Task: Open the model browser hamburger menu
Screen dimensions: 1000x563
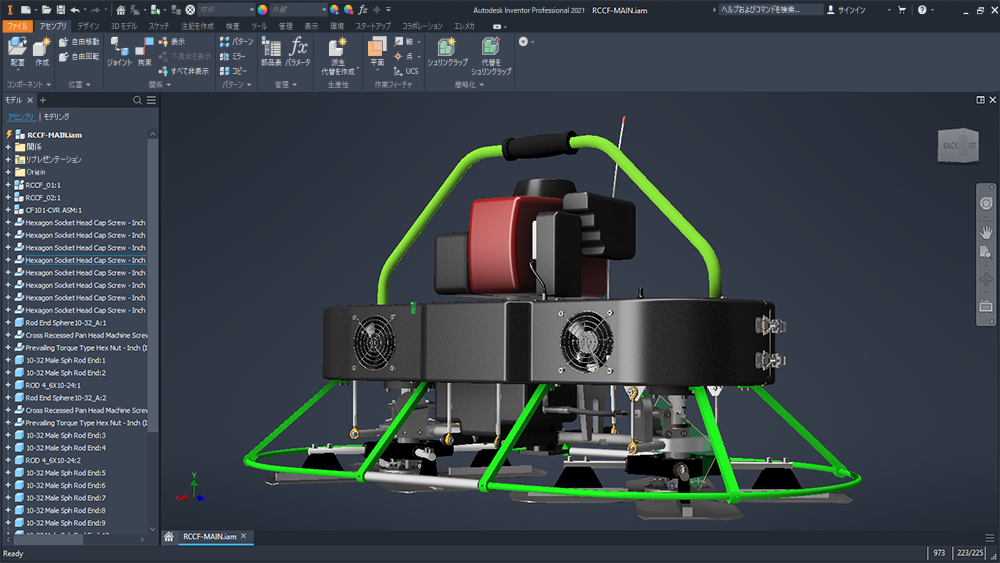Action: point(151,100)
